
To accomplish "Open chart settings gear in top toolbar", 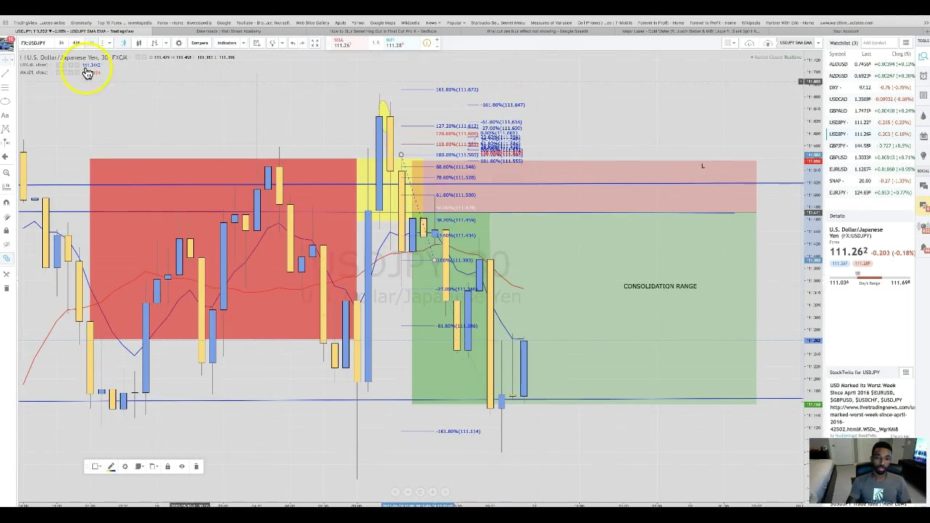I will tap(179, 43).
